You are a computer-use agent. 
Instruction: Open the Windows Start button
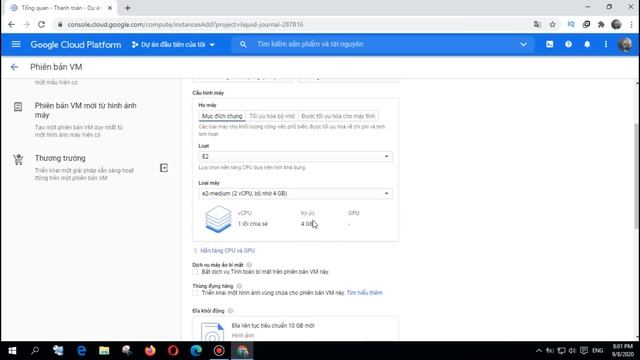(x=12, y=351)
